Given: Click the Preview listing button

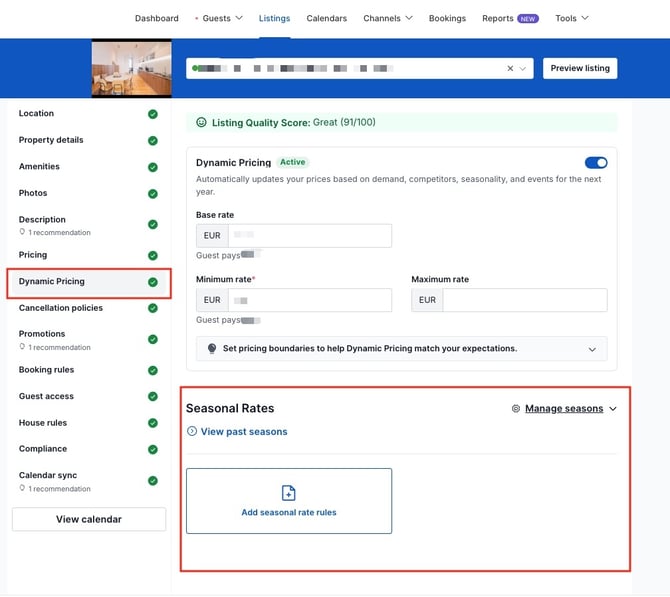Looking at the screenshot, I should (x=580, y=68).
